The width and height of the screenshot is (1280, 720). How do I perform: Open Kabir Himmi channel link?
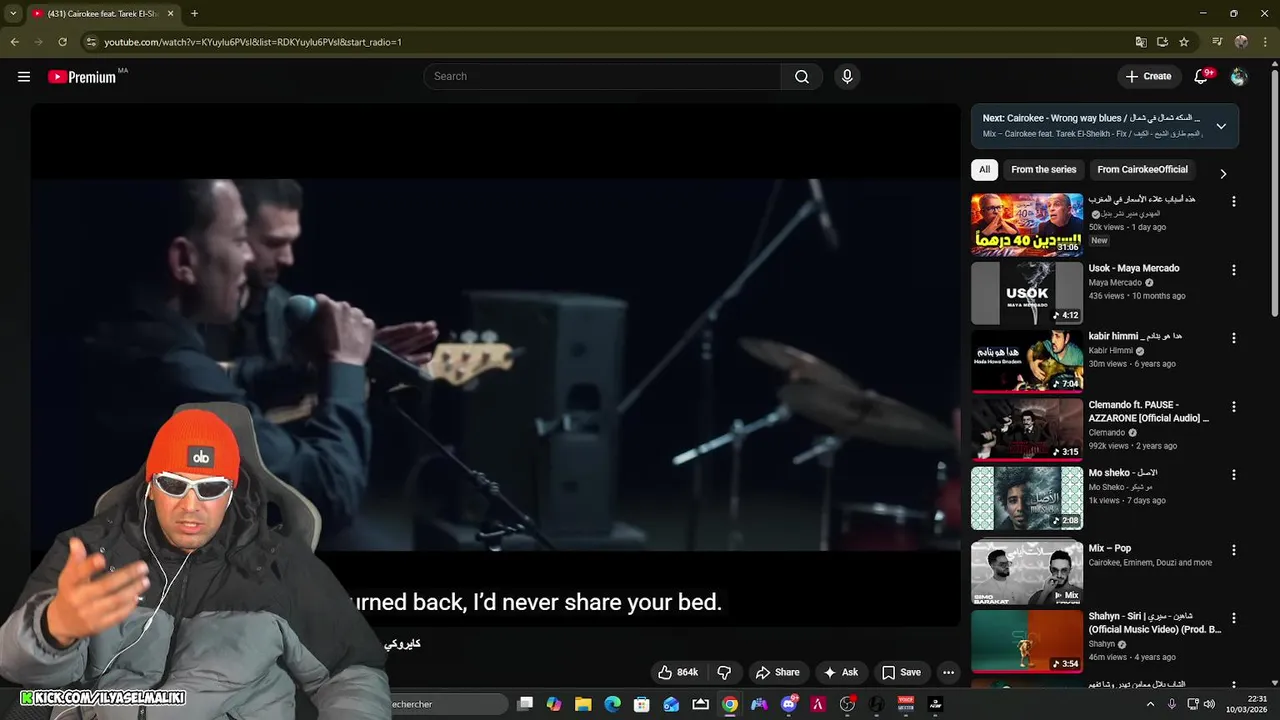(1110, 351)
